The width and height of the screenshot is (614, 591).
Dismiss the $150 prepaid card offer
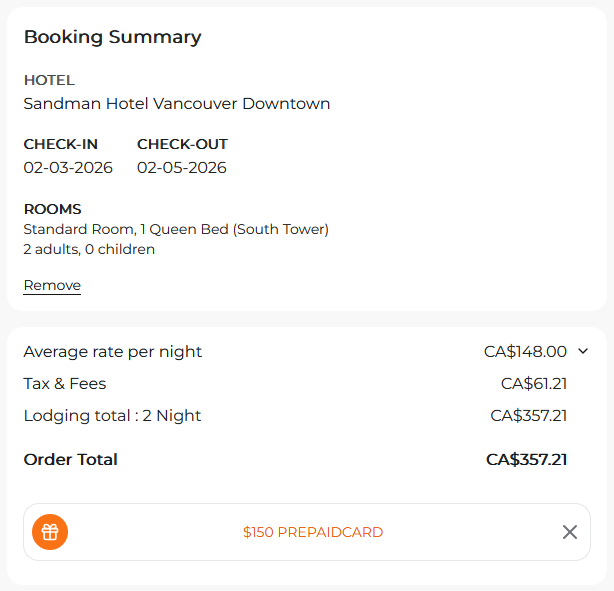(x=570, y=532)
